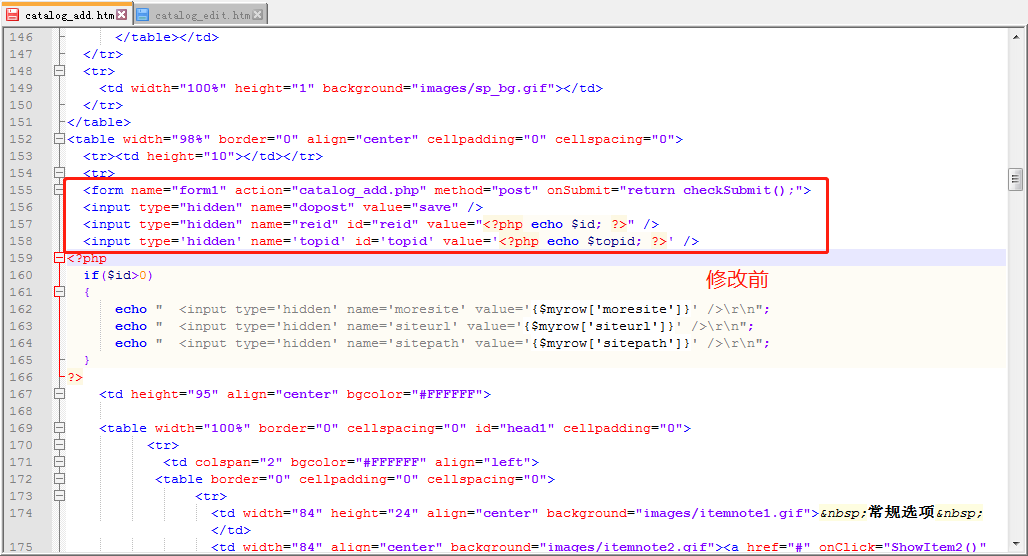Fold the table block at line 169
1028x556 pixels.
coord(59,428)
